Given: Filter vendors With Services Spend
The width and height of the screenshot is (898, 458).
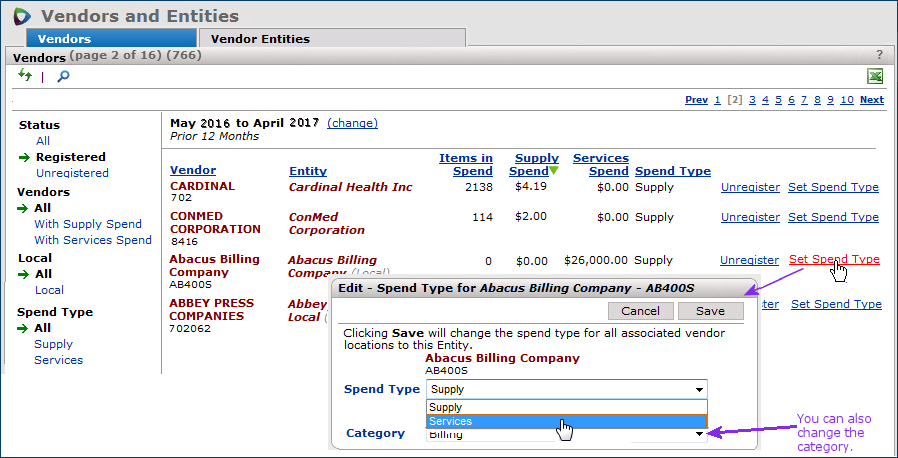Looking at the screenshot, I should [x=93, y=240].
